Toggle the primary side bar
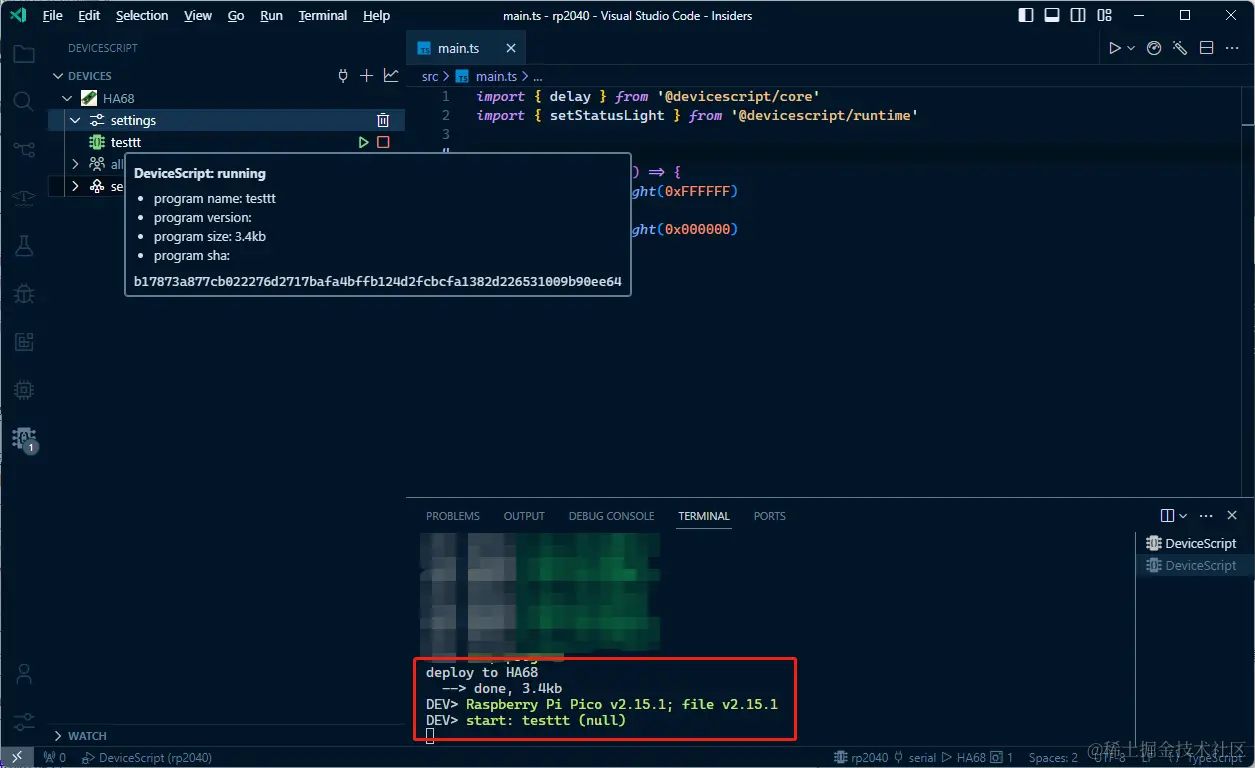This screenshot has height=768, width=1255. pos(1026,15)
